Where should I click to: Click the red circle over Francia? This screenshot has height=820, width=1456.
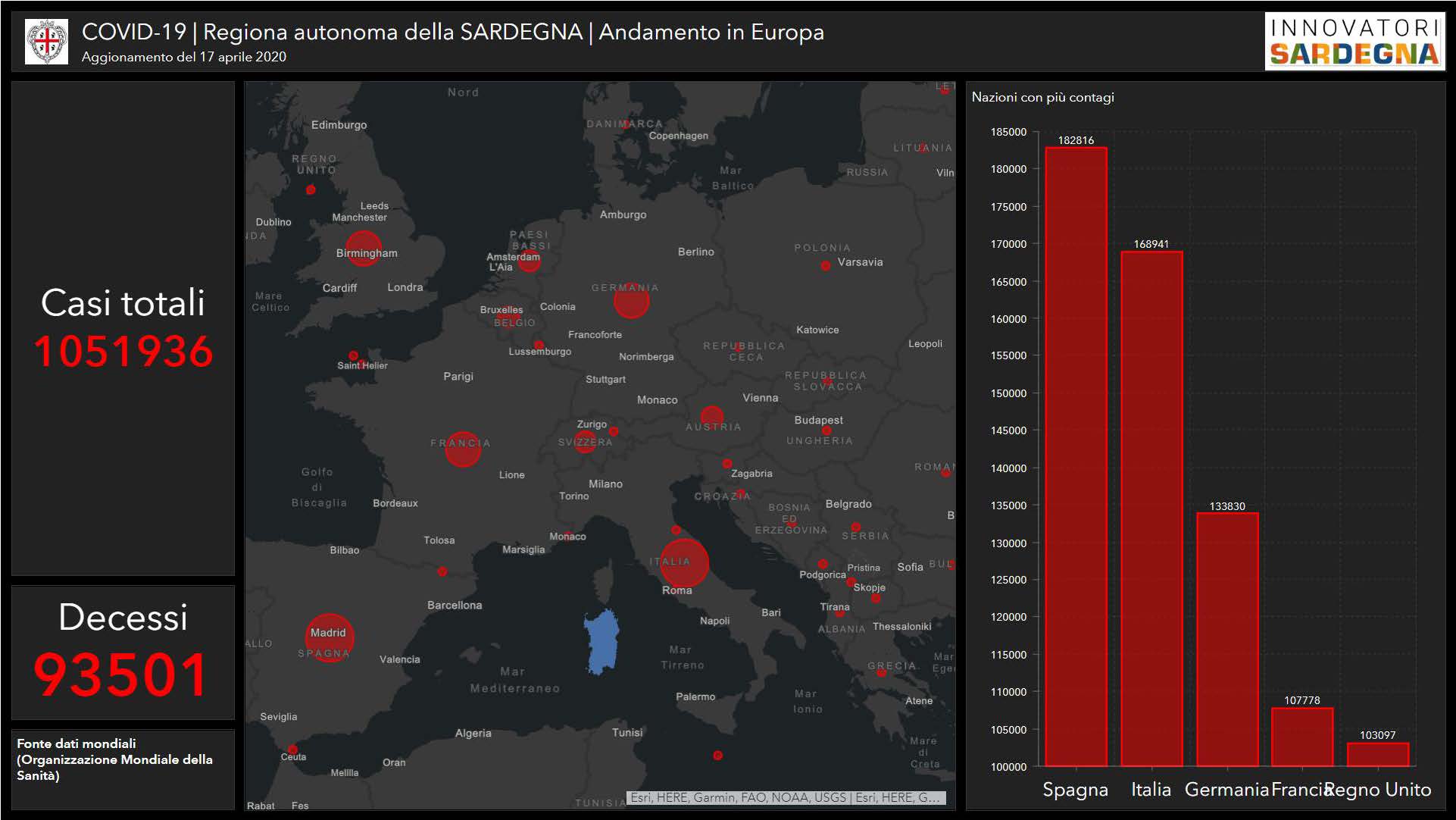(x=463, y=449)
